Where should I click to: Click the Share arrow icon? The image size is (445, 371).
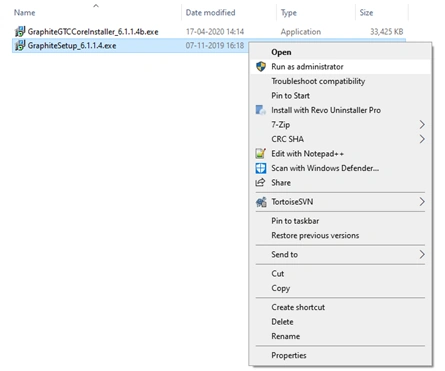coord(260,182)
